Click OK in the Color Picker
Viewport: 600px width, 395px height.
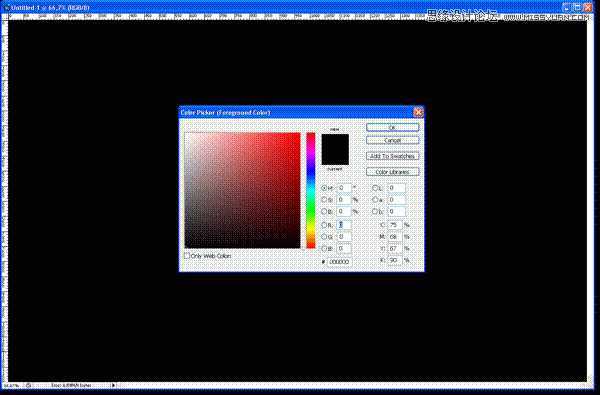coord(392,127)
